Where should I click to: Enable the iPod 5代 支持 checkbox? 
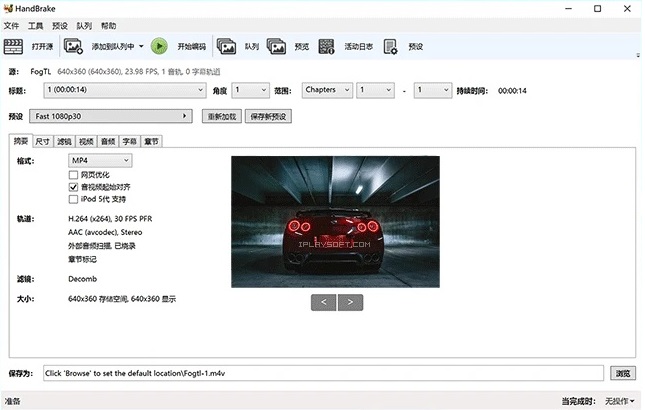(73, 199)
